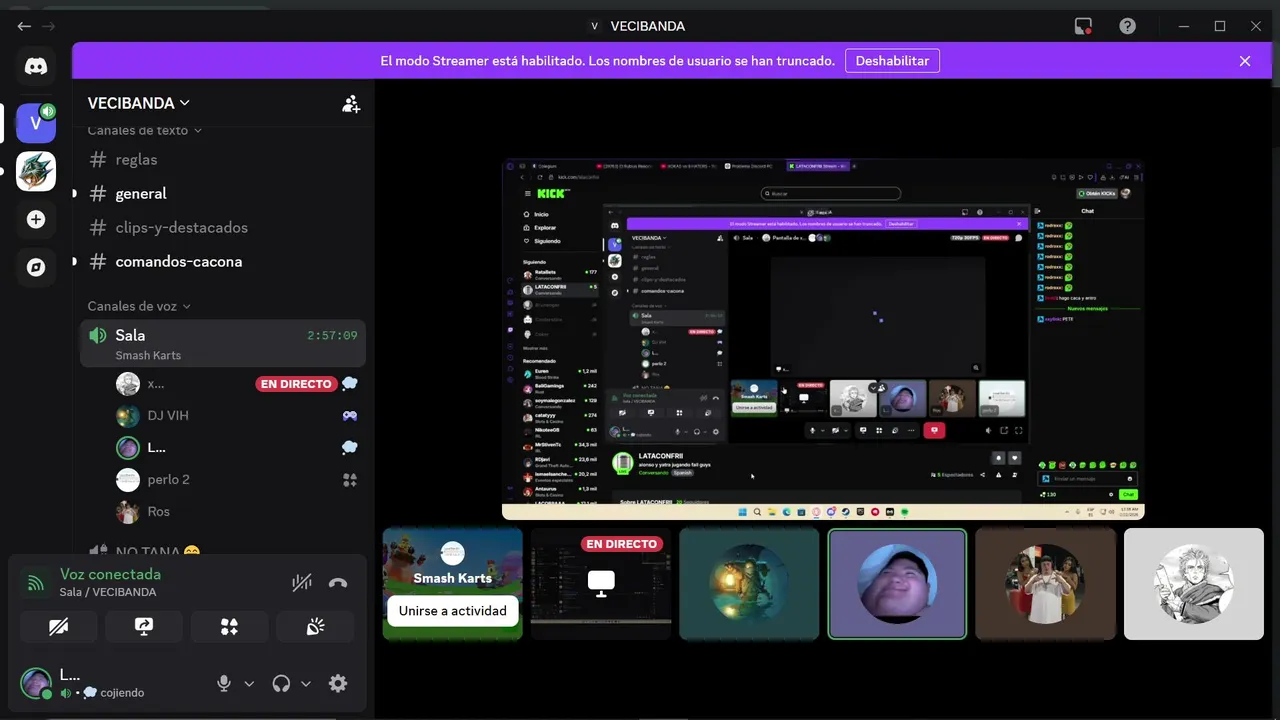Click Unirse a actividad button
Viewport: 1280px width, 720px height.
[453, 610]
